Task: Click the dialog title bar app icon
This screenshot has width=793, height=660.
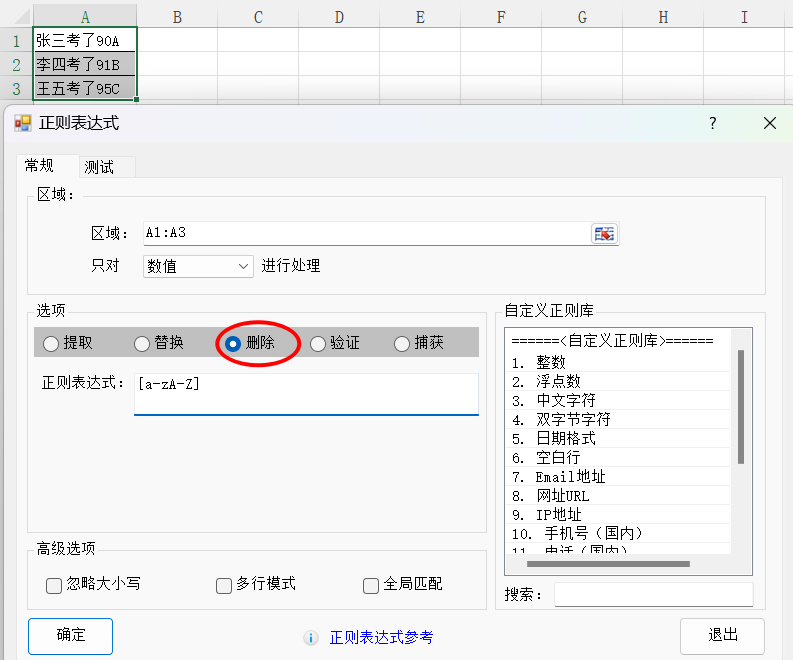Action: point(23,123)
